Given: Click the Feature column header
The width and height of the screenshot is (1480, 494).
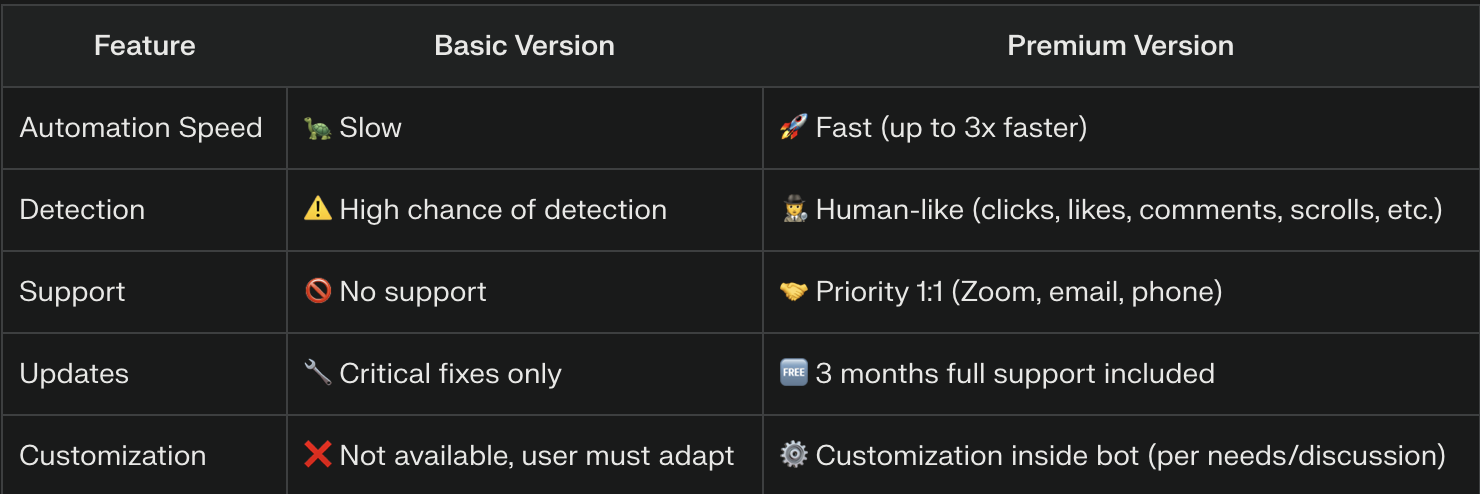Looking at the screenshot, I should (144, 45).
